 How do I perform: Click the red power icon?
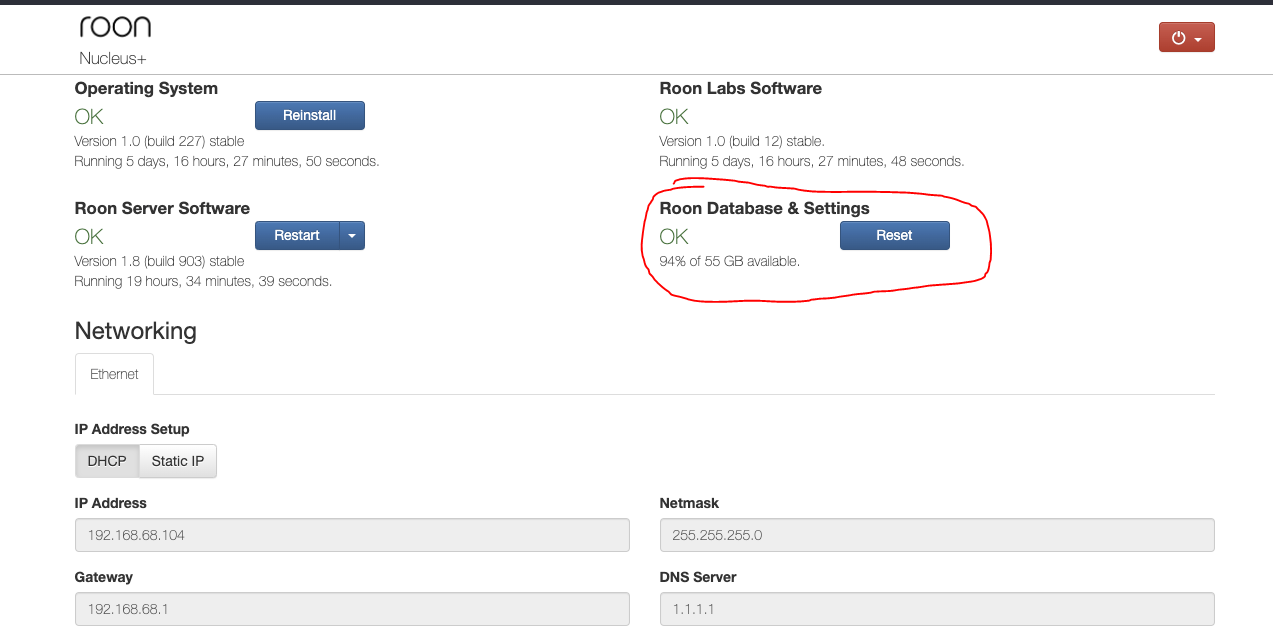1180,36
